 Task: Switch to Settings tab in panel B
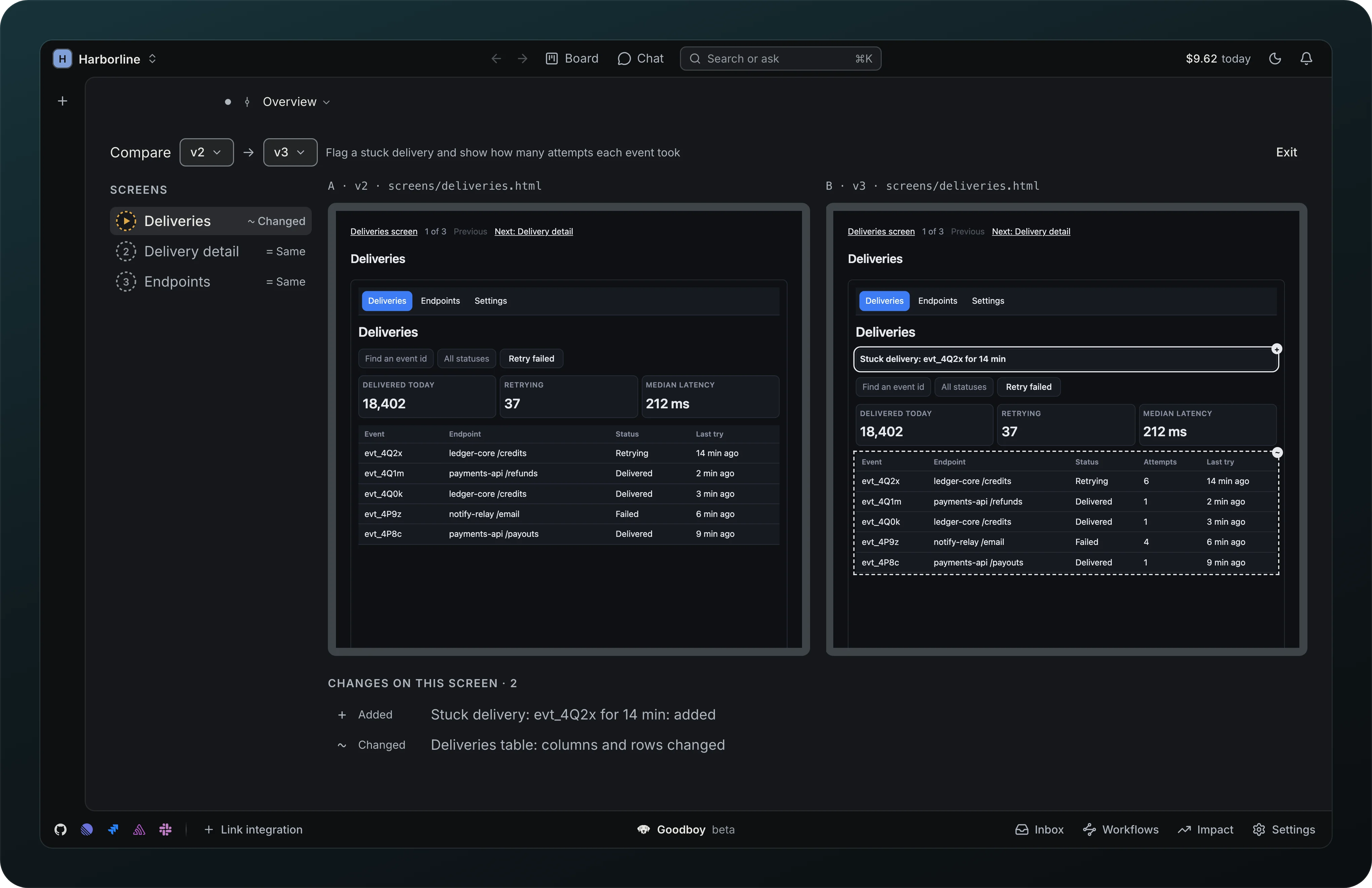coord(988,301)
